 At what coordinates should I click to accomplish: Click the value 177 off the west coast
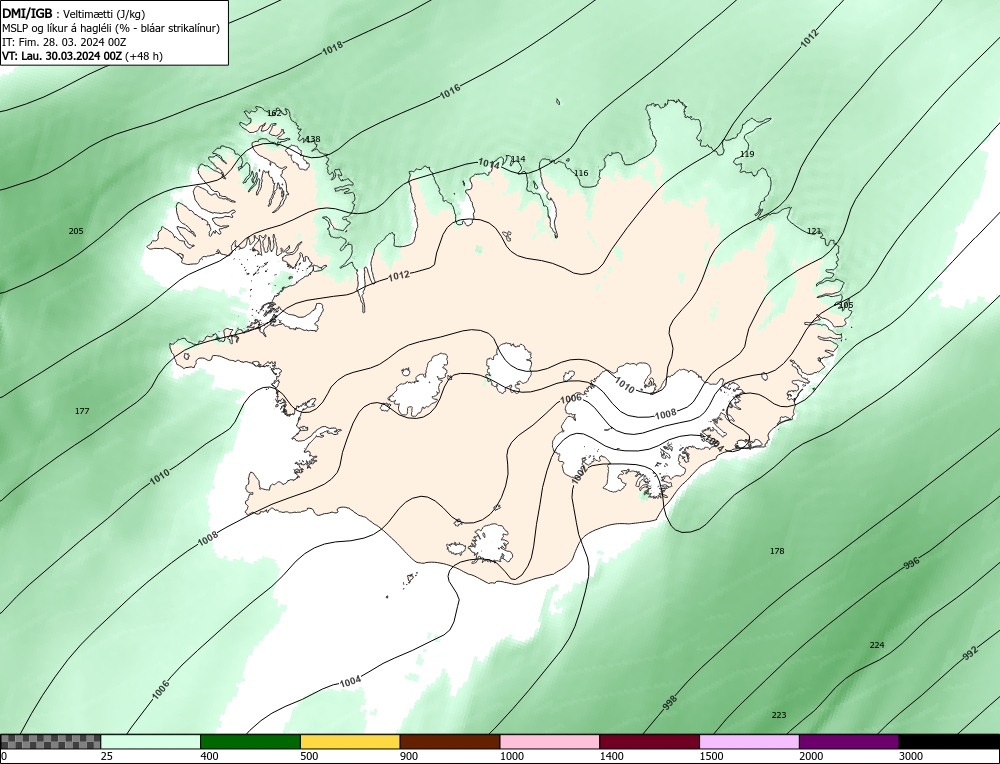click(82, 411)
